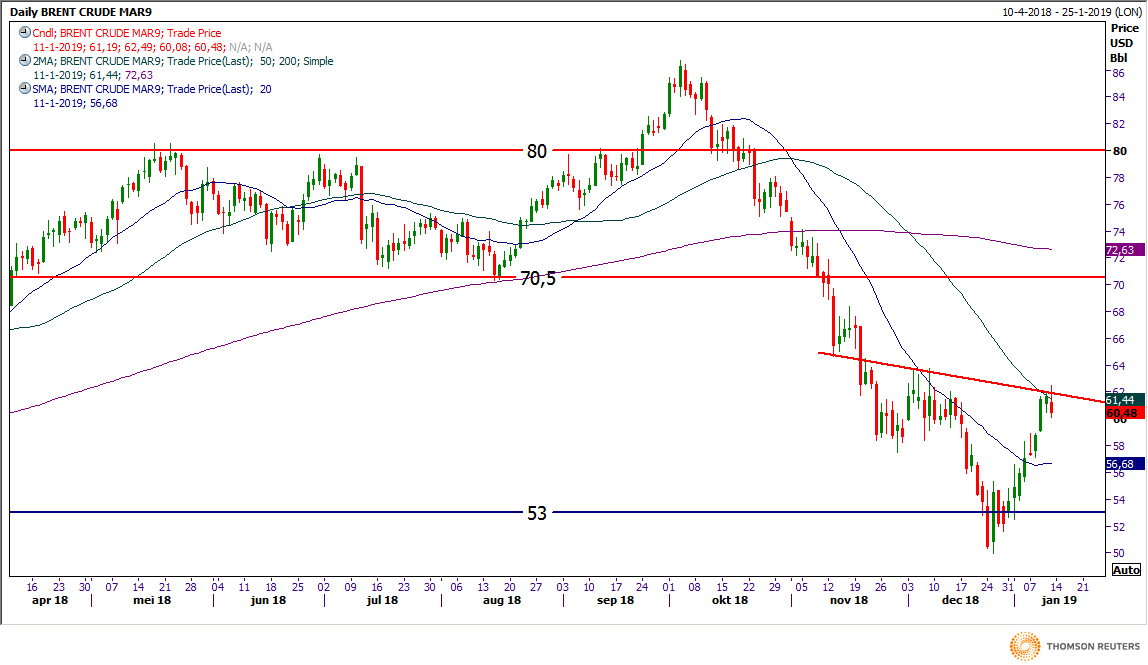Click the dec 18 month label

pos(961,600)
